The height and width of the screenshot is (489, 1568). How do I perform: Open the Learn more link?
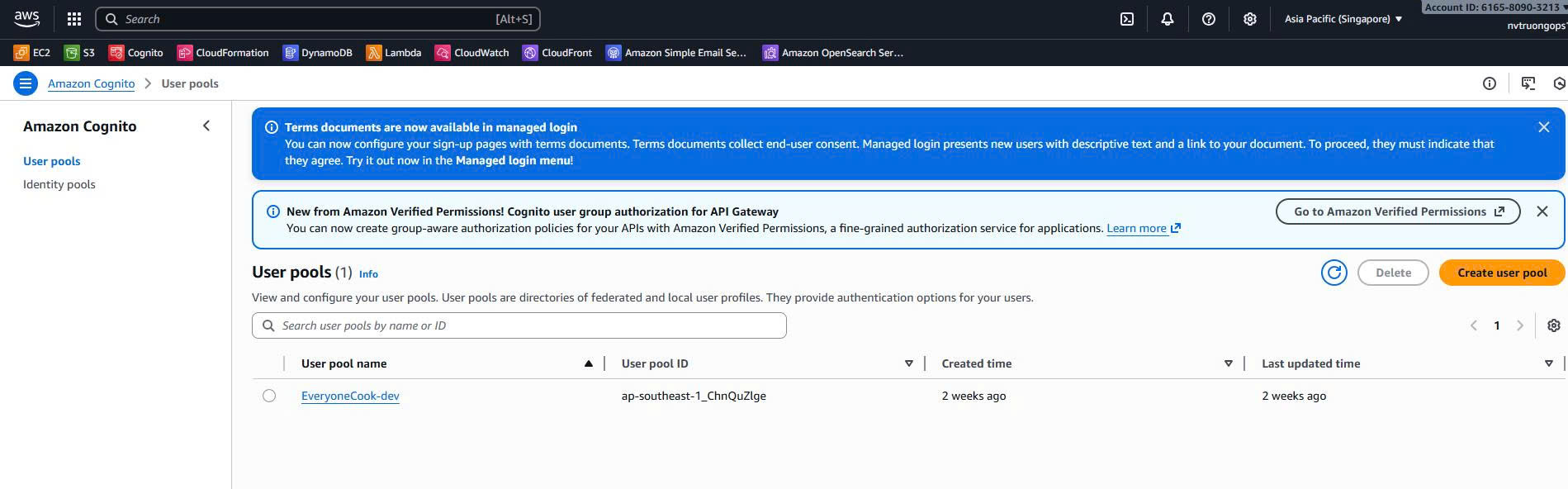pos(1144,228)
